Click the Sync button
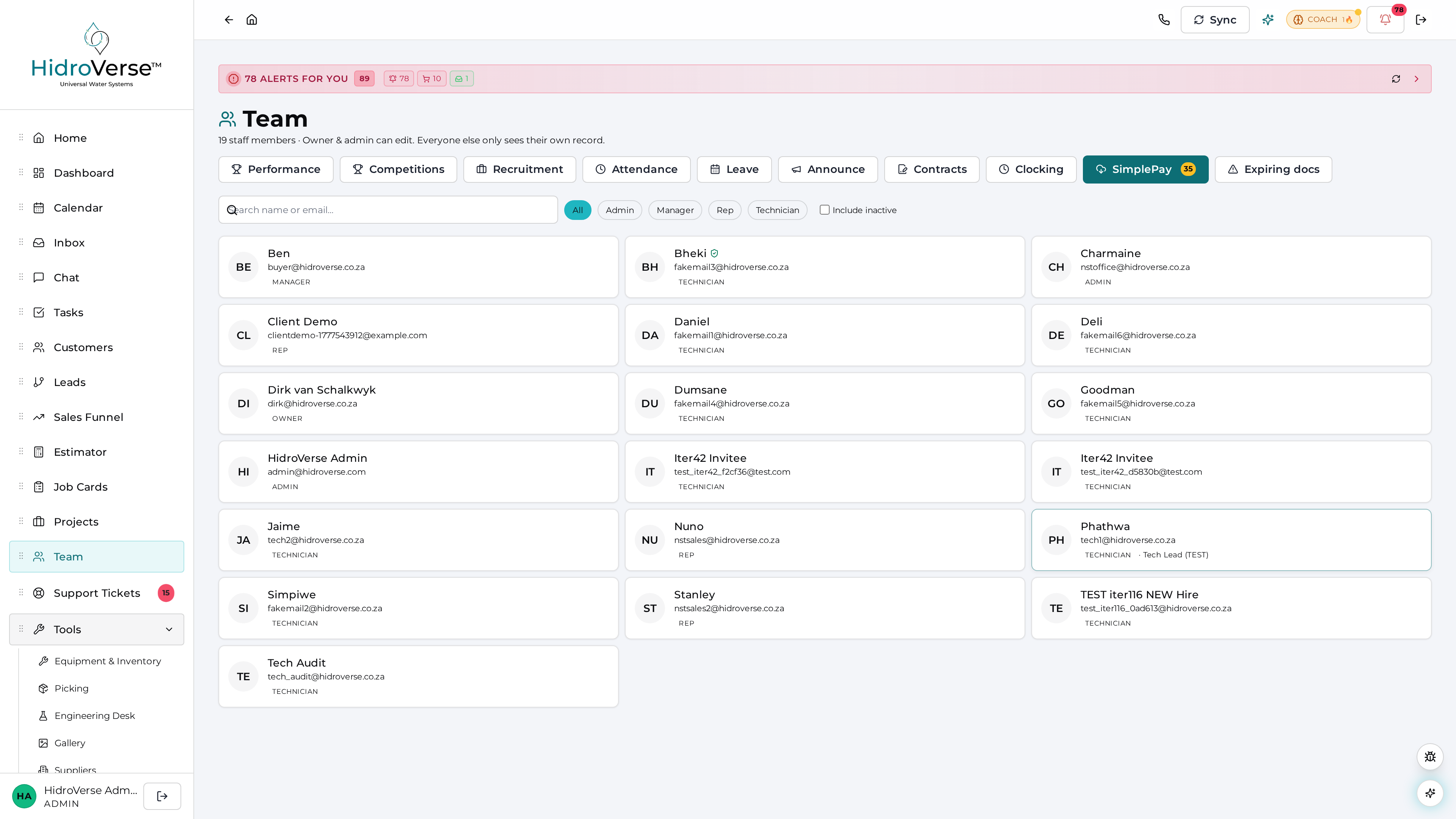1456x819 pixels. pos(1214,20)
